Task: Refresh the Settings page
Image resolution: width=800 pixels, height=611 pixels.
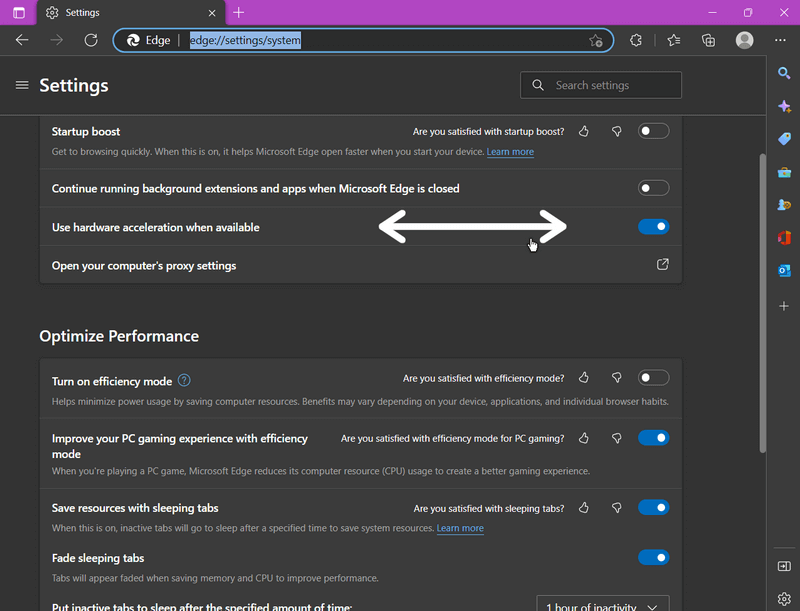Action: click(x=91, y=40)
